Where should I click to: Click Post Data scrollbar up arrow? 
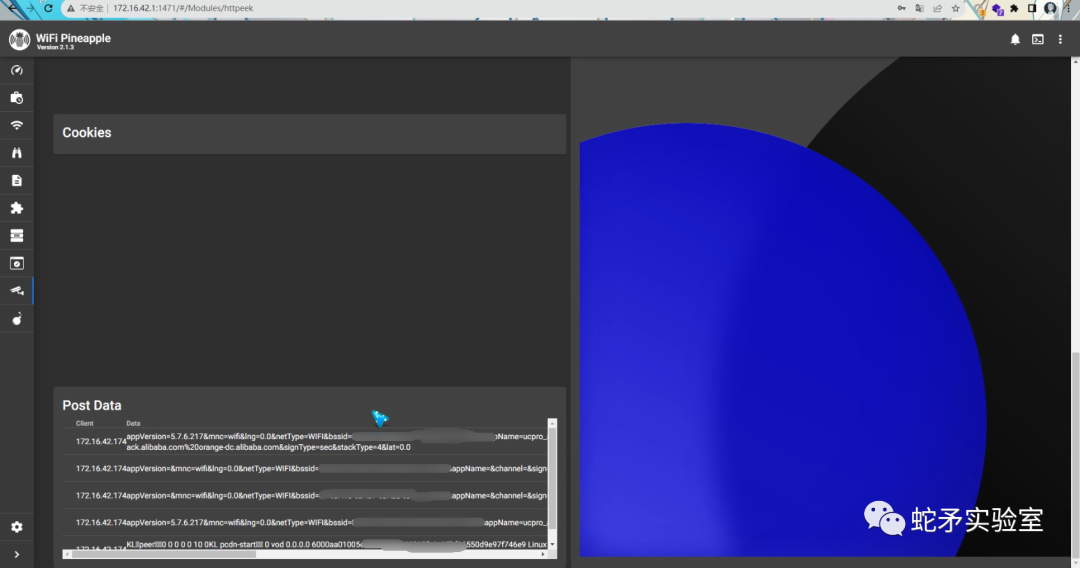click(552, 423)
